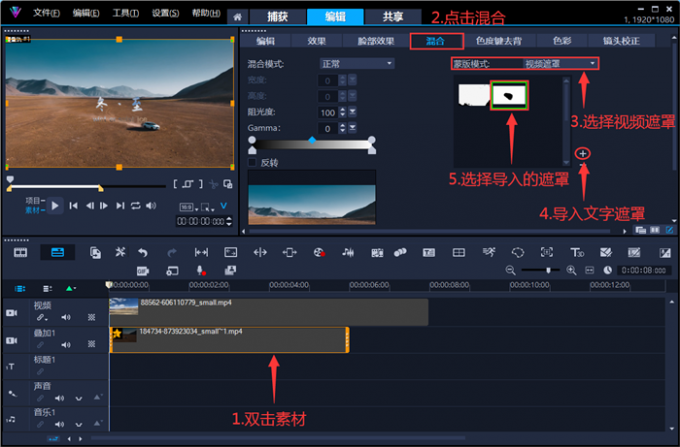Click the Undo arrow in timeline toolbar
This screenshot has width=680, height=447.
coord(143,252)
